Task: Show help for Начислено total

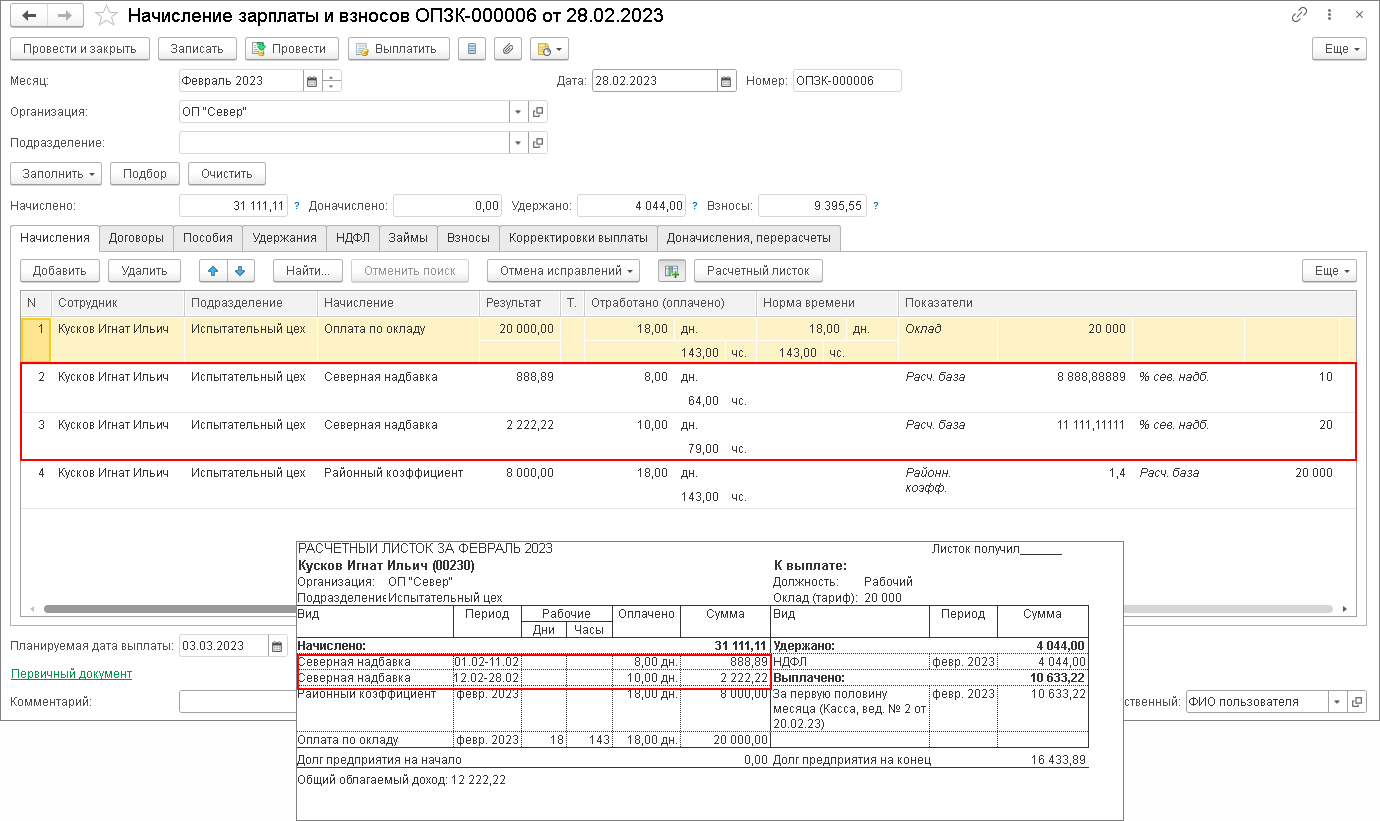Action: pos(297,206)
